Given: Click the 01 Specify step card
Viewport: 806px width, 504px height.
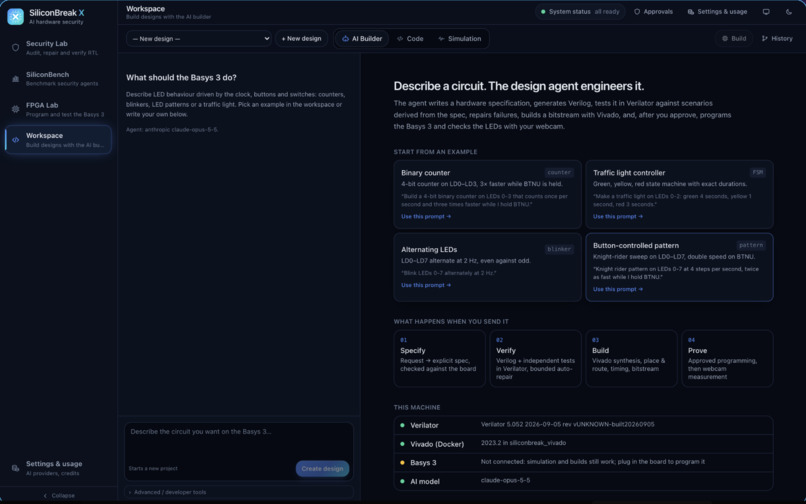Looking at the screenshot, I should (x=439, y=358).
